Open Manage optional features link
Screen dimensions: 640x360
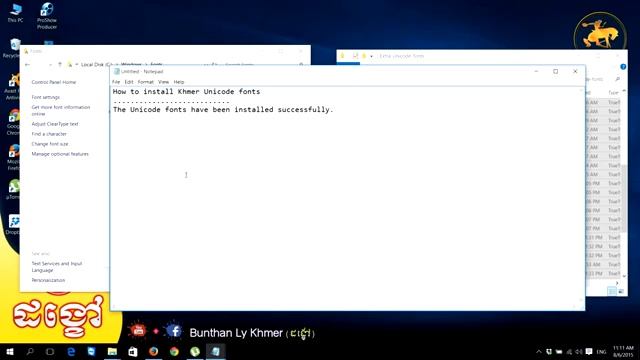coord(60,154)
